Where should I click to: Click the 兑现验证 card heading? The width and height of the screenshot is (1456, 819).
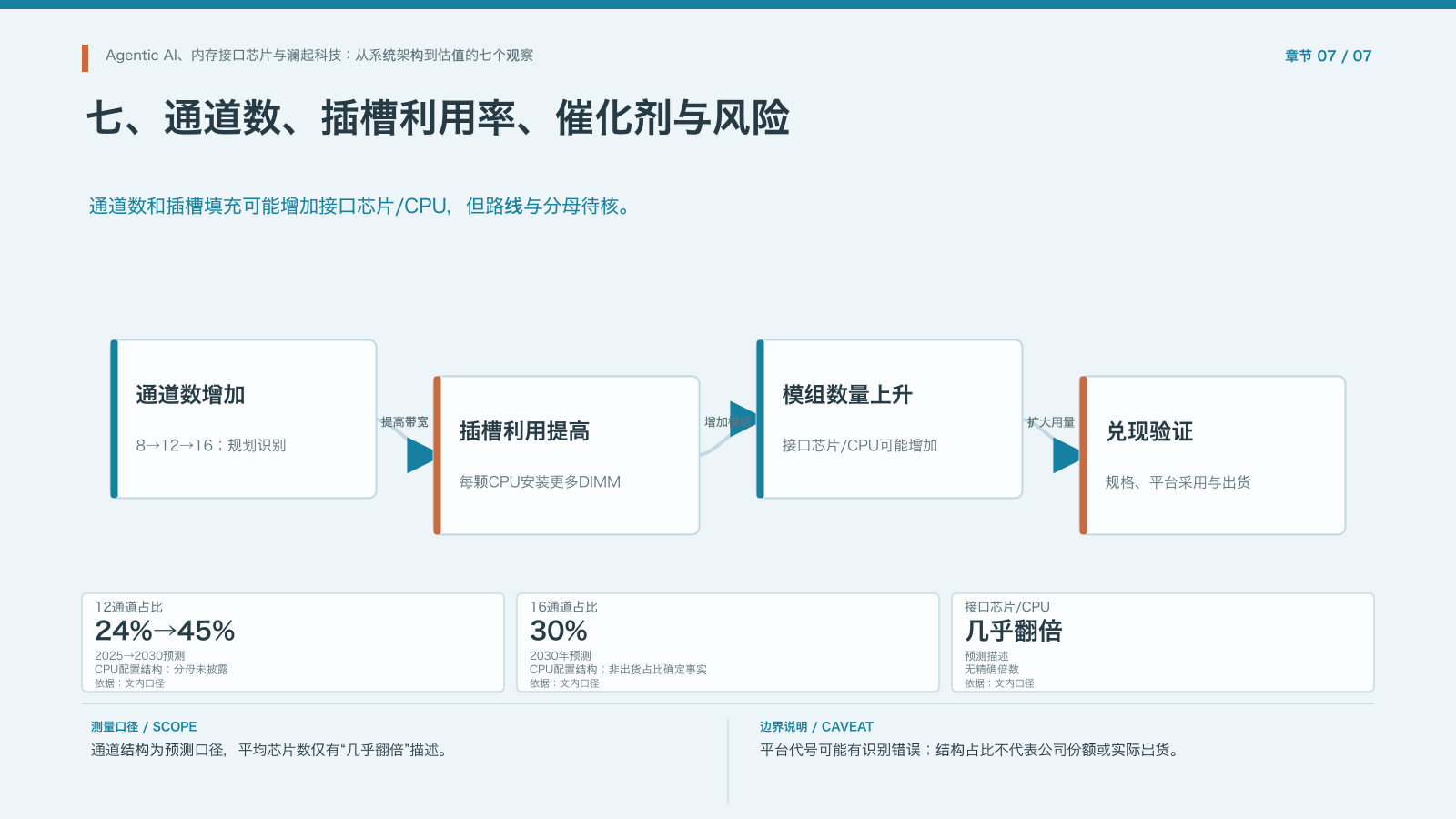tap(1149, 431)
